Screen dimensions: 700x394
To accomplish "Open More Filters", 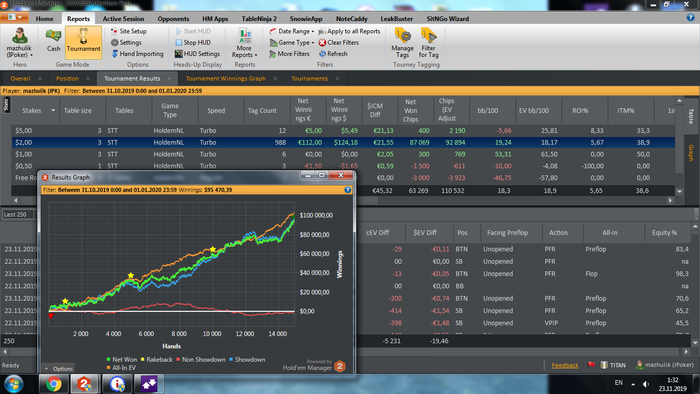I will pyautogui.click(x=289, y=54).
